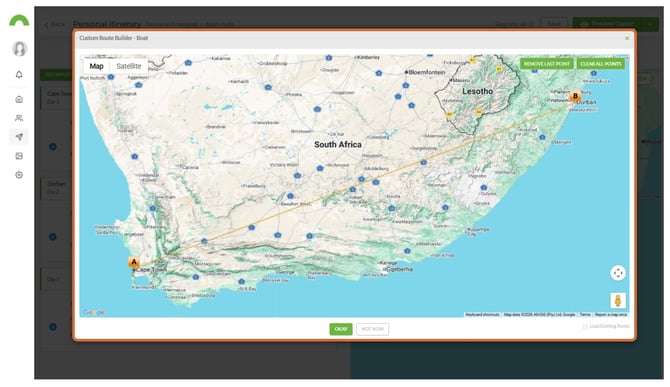Open the clients people icon in the sidebar

pos(19,118)
